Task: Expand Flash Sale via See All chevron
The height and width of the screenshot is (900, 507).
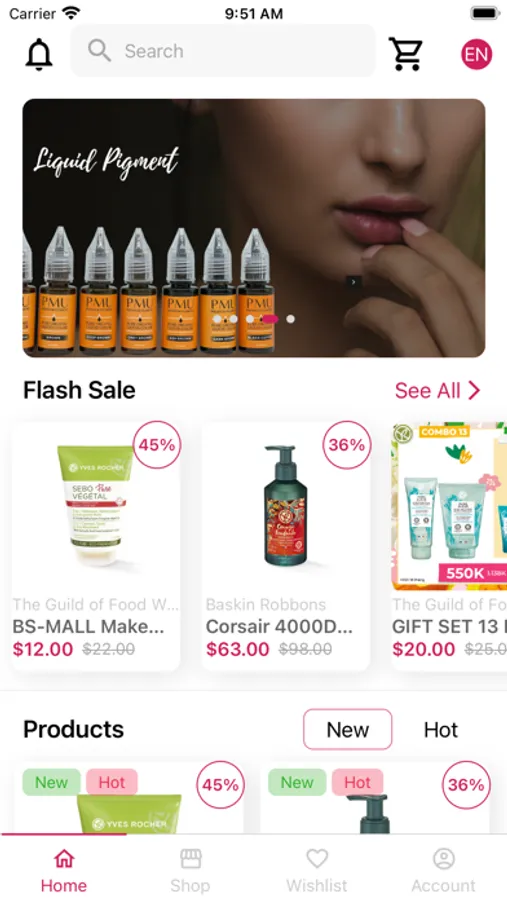Action: (x=474, y=390)
